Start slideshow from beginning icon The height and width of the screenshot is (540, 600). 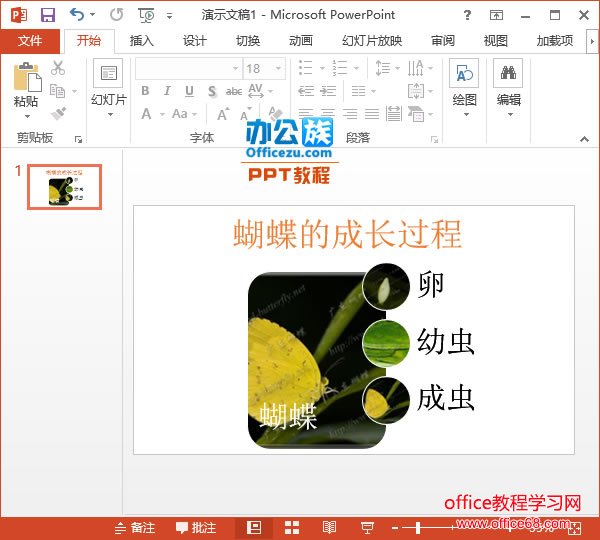point(147,15)
